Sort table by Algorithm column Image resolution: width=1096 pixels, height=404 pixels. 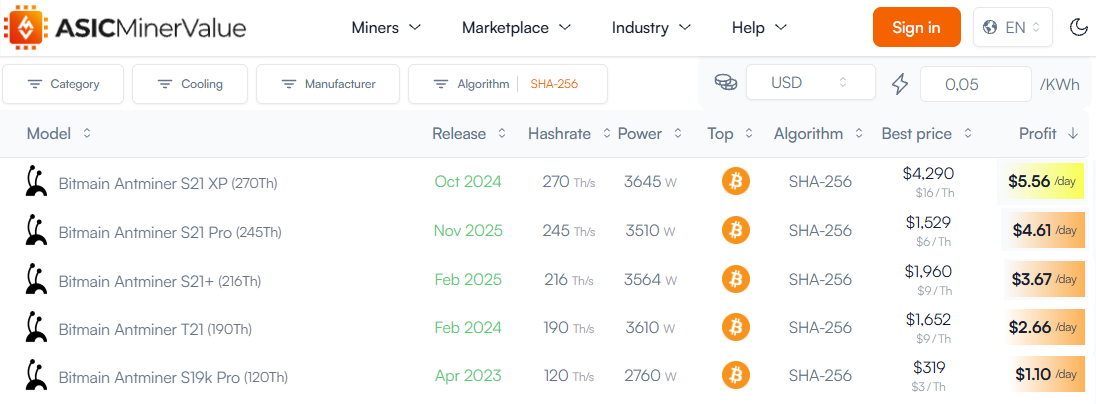tap(818, 134)
